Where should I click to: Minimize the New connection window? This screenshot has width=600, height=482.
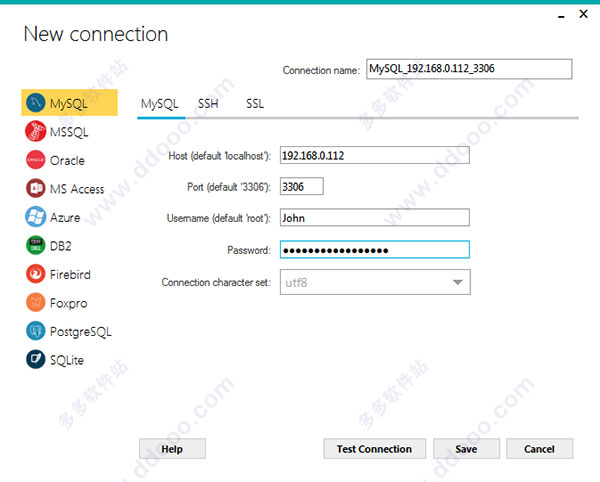pyautogui.click(x=561, y=16)
